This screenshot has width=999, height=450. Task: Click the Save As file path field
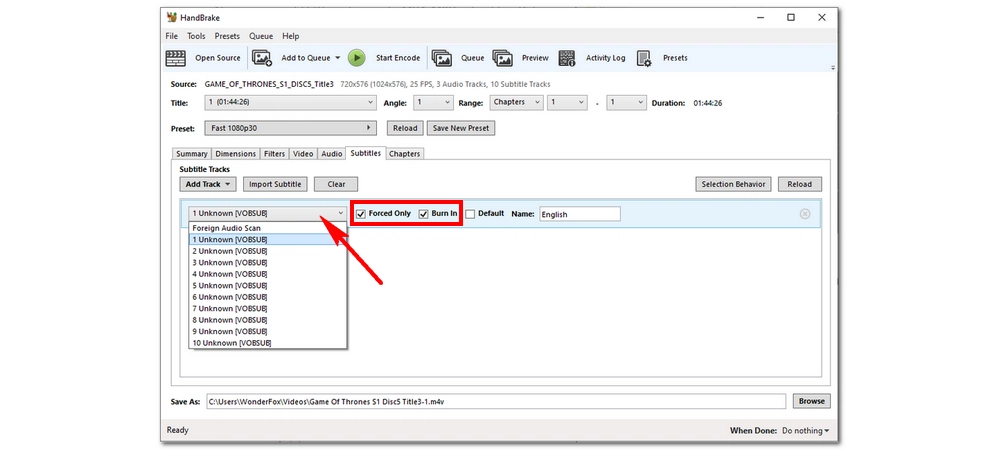[x=496, y=402]
